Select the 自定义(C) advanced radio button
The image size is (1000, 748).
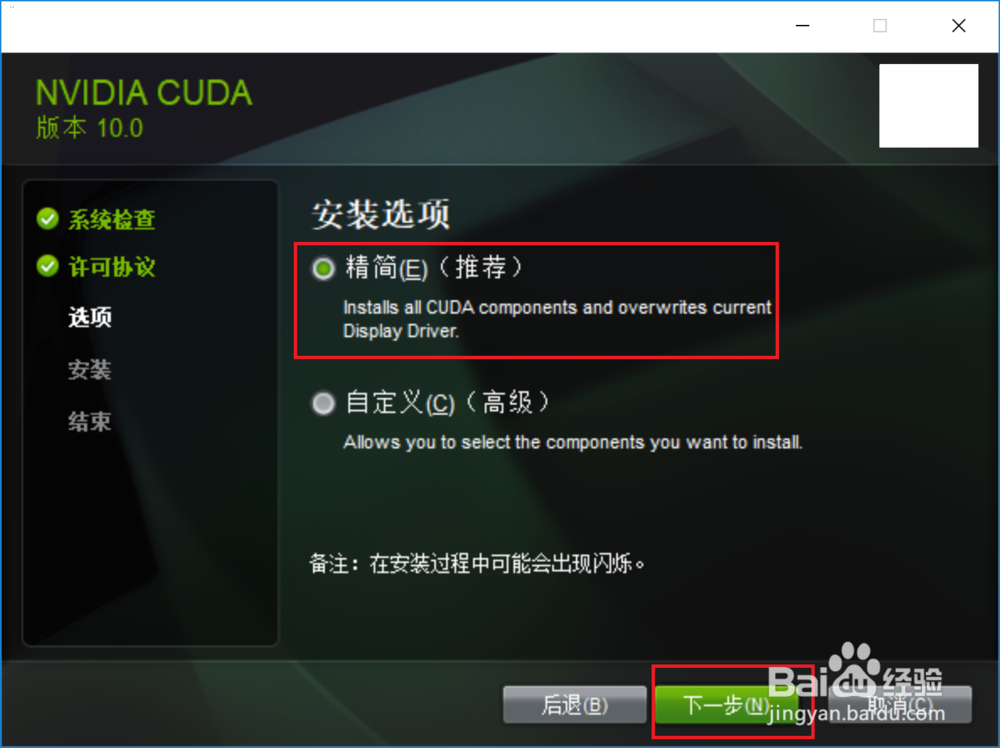click(x=323, y=403)
